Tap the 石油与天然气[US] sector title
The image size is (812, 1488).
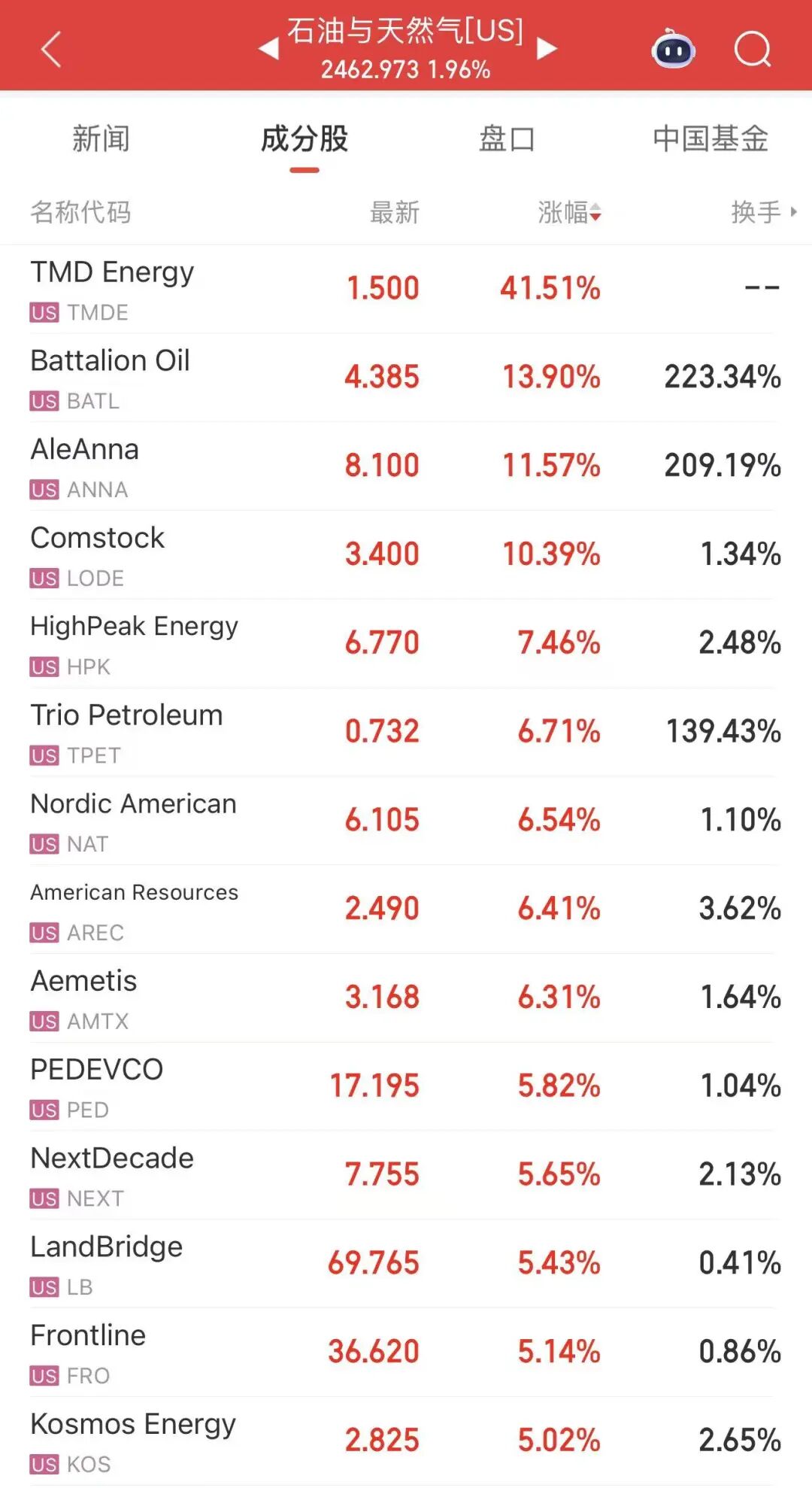(x=405, y=32)
